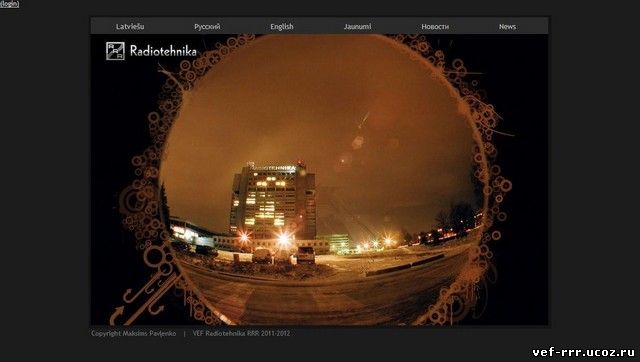Switch site language to Latviešu
The width and height of the screenshot is (640, 362).
(x=130, y=27)
